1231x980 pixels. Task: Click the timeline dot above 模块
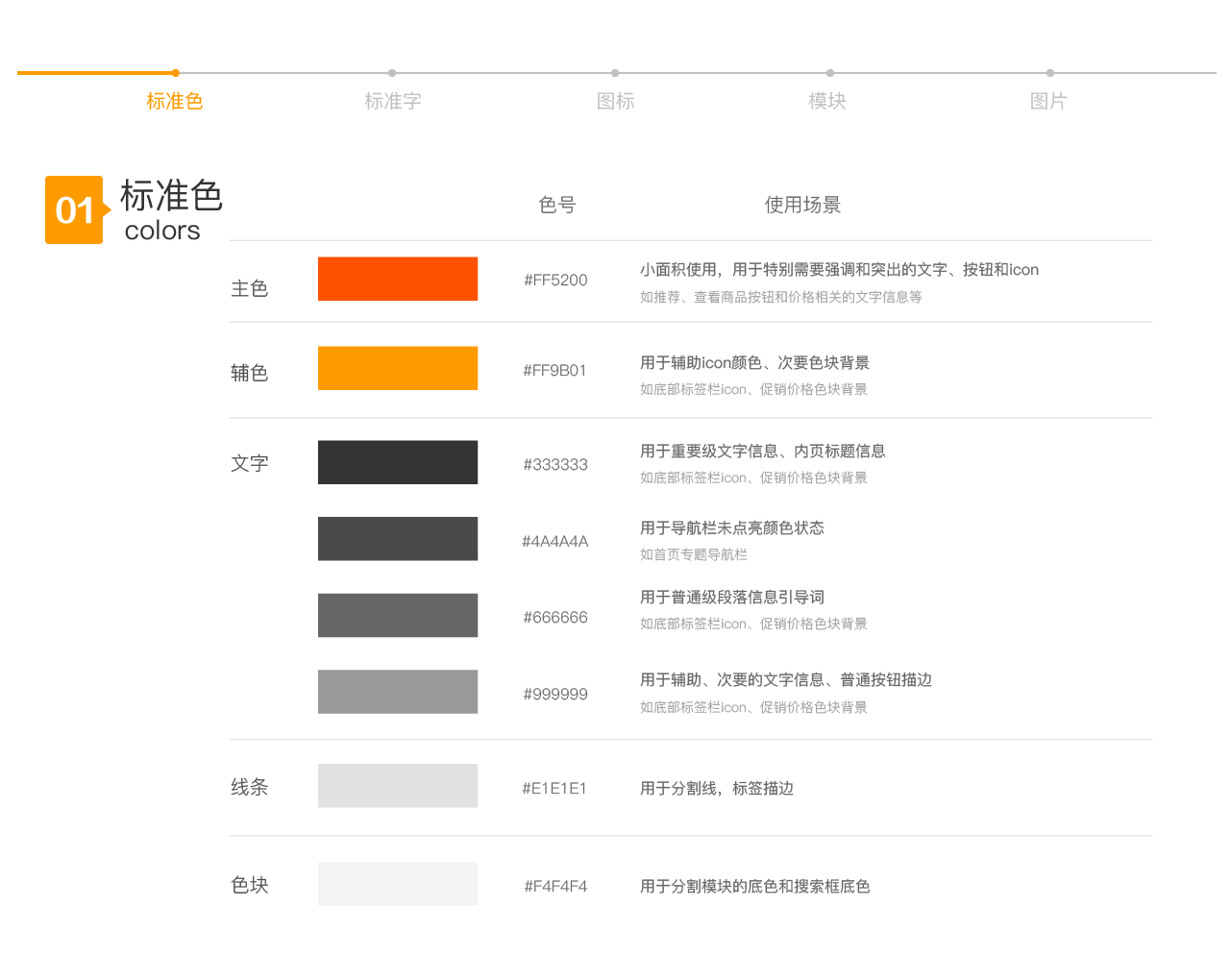click(x=830, y=73)
